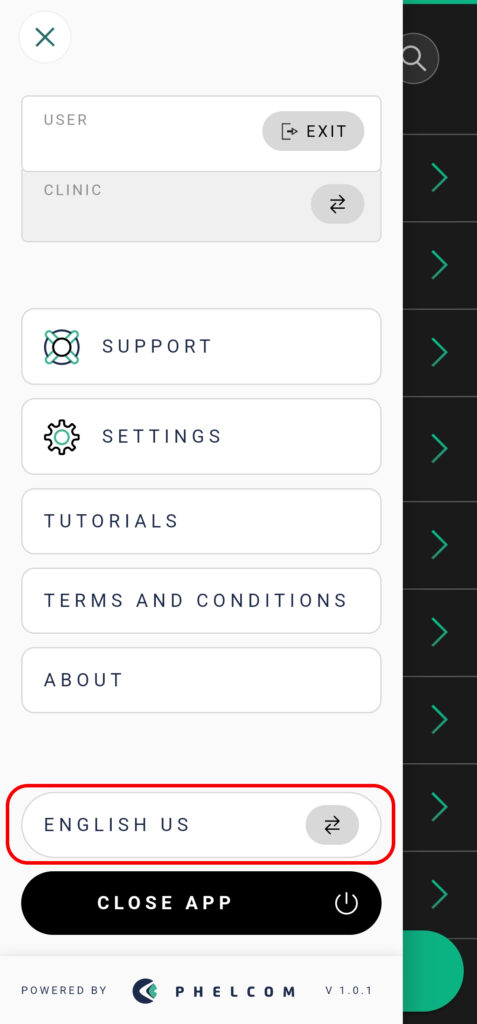Select the English US language field
Screen dimensions: 477x1024
coord(201,825)
